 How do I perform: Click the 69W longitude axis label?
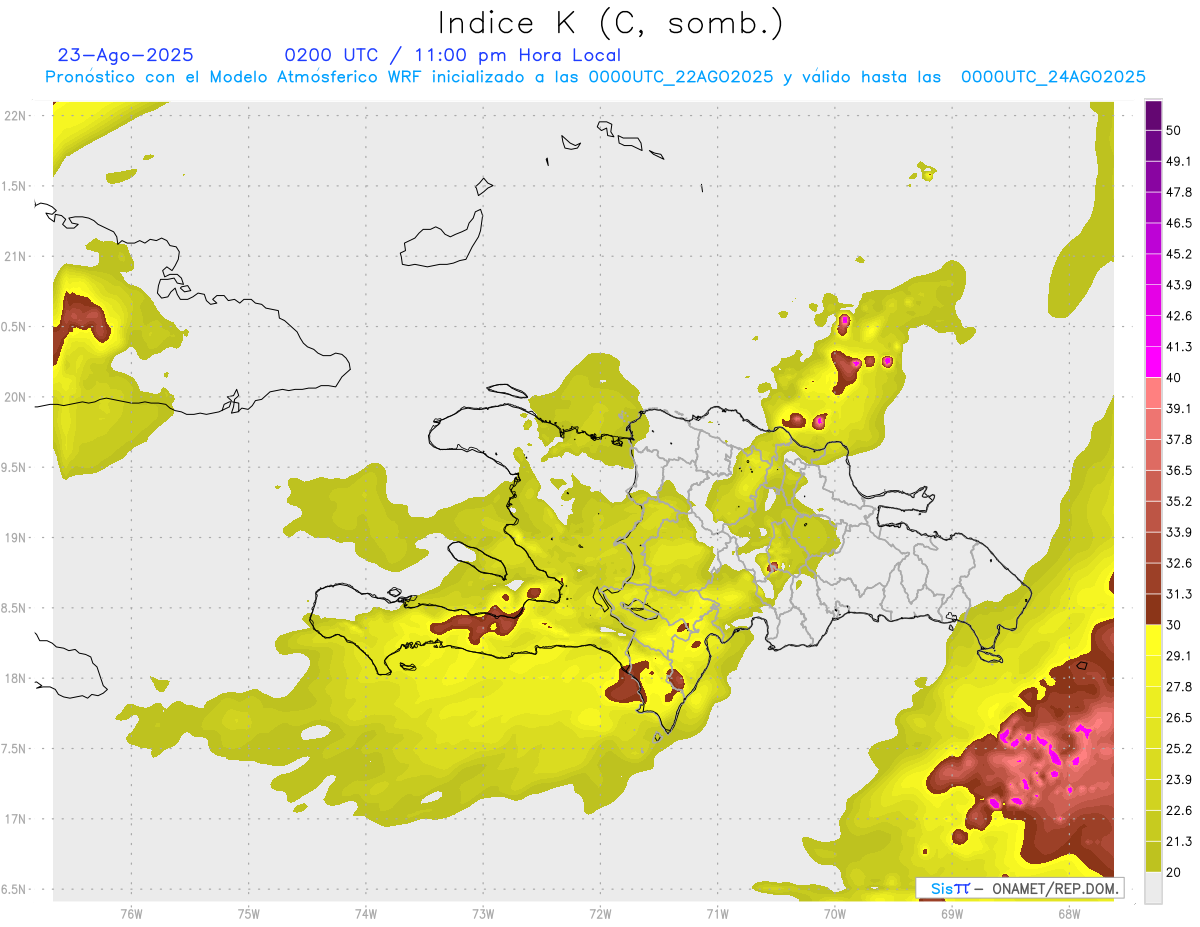click(951, 913)
